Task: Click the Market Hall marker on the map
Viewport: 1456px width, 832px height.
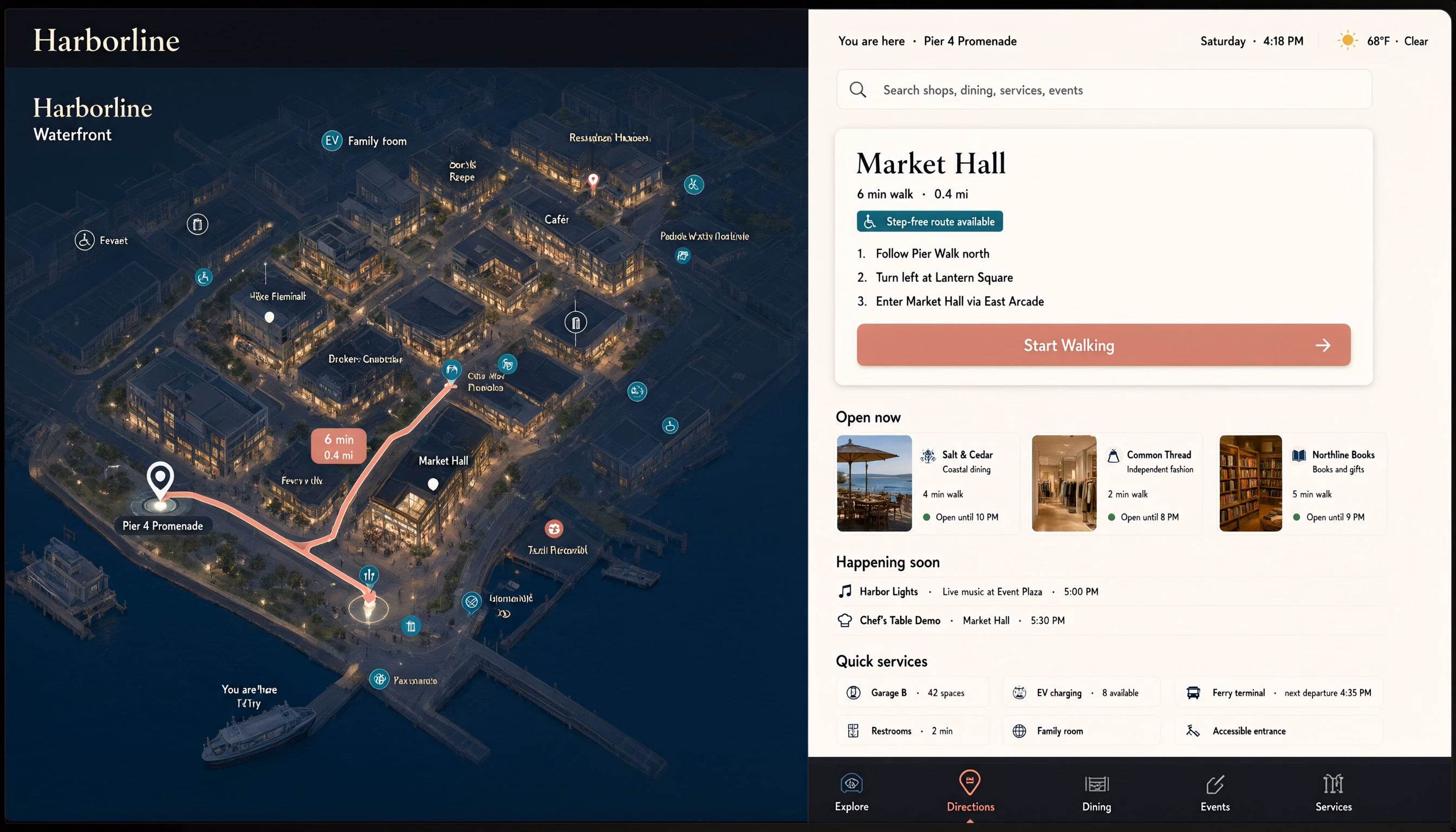Action: click(x=433, y=485)
